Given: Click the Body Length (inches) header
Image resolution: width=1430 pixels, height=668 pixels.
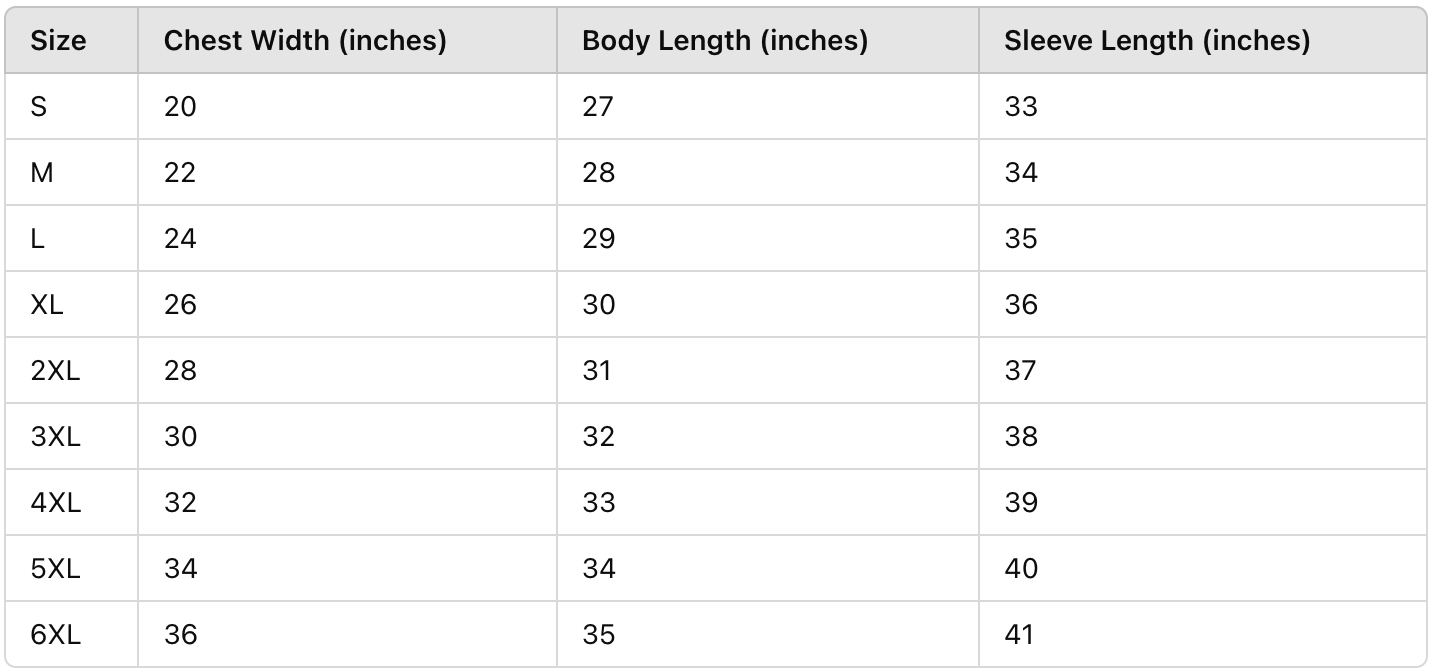Looking at the screenshot, I should [725, 41].
